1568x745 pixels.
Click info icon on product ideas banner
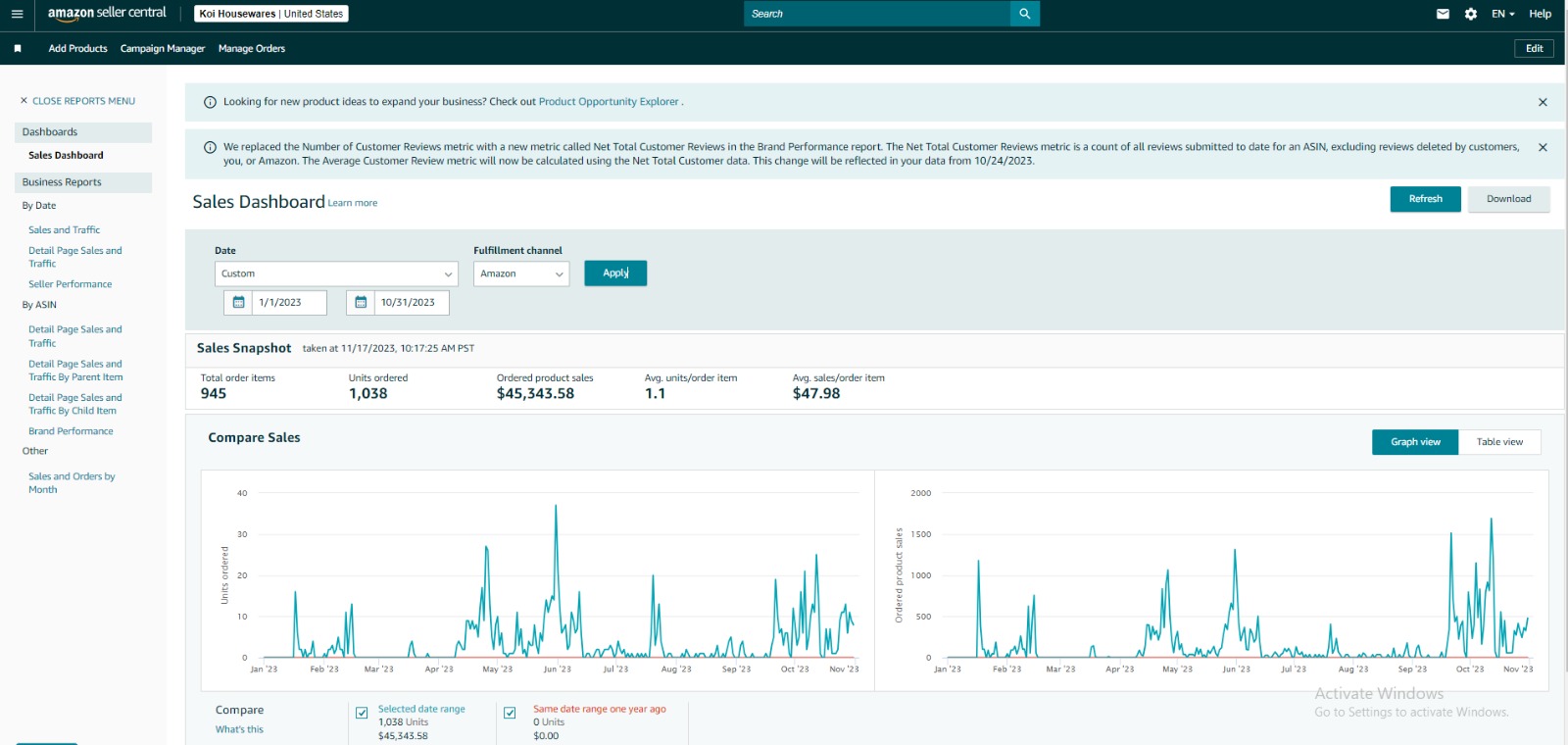210,102
